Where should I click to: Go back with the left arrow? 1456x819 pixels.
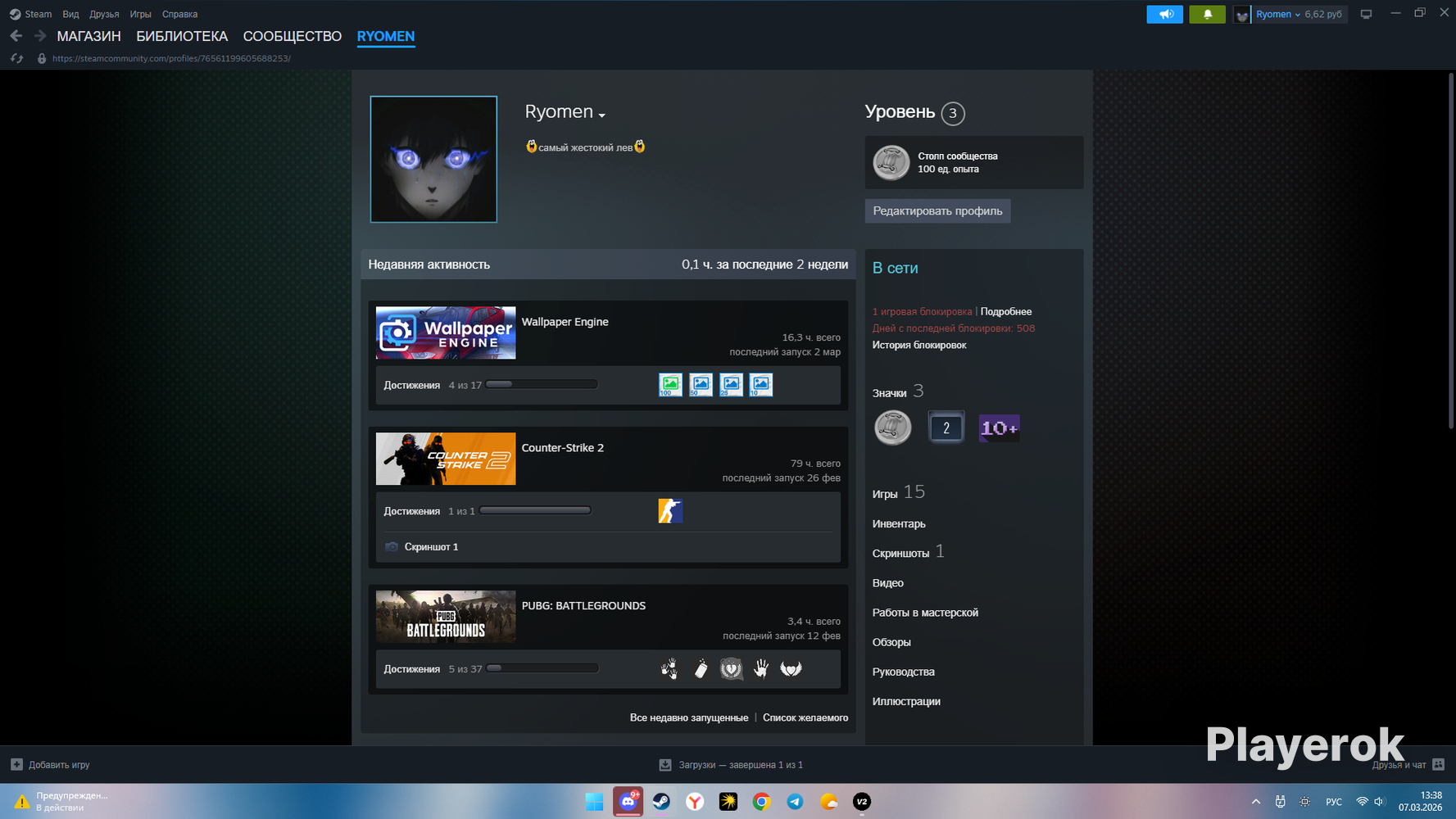tap(16, 36)
